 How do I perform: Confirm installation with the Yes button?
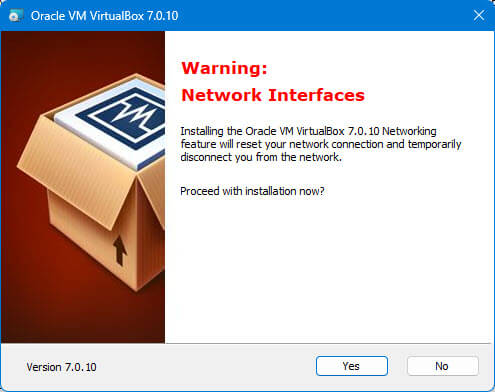coord(352,366)
